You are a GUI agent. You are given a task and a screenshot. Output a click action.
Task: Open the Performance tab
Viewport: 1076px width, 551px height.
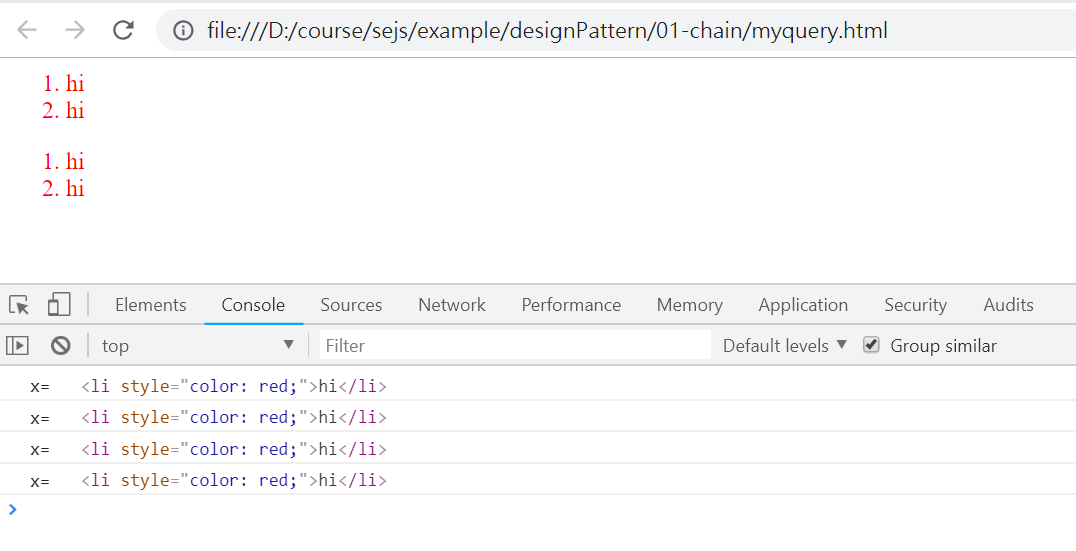coord(571,305)
